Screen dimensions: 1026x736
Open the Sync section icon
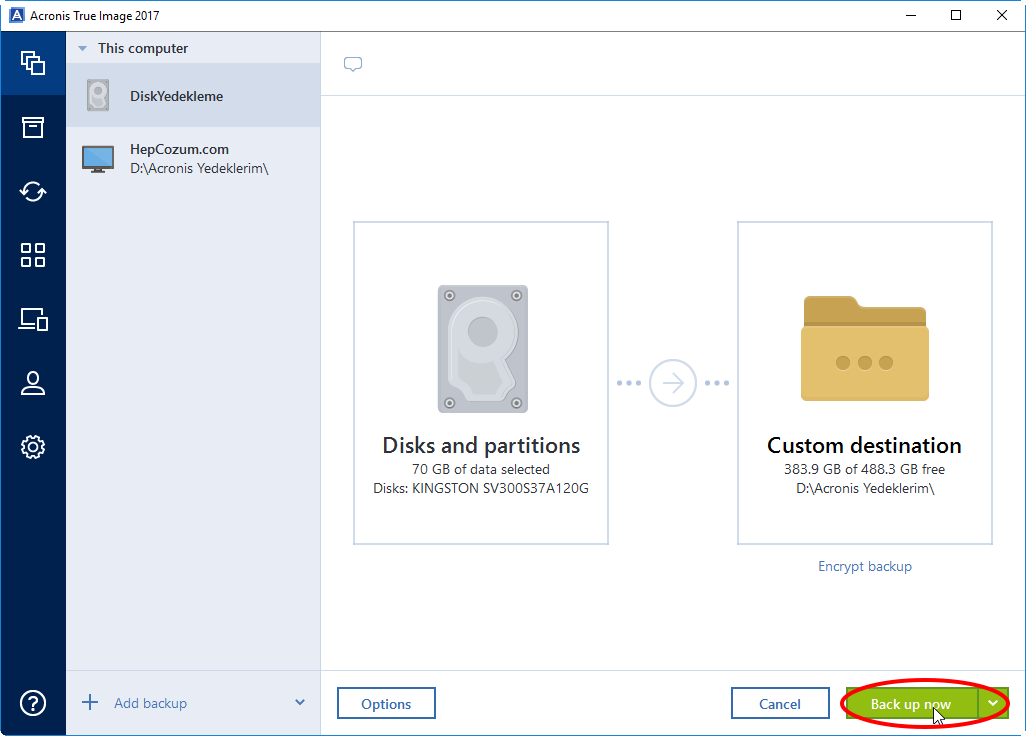33,192
